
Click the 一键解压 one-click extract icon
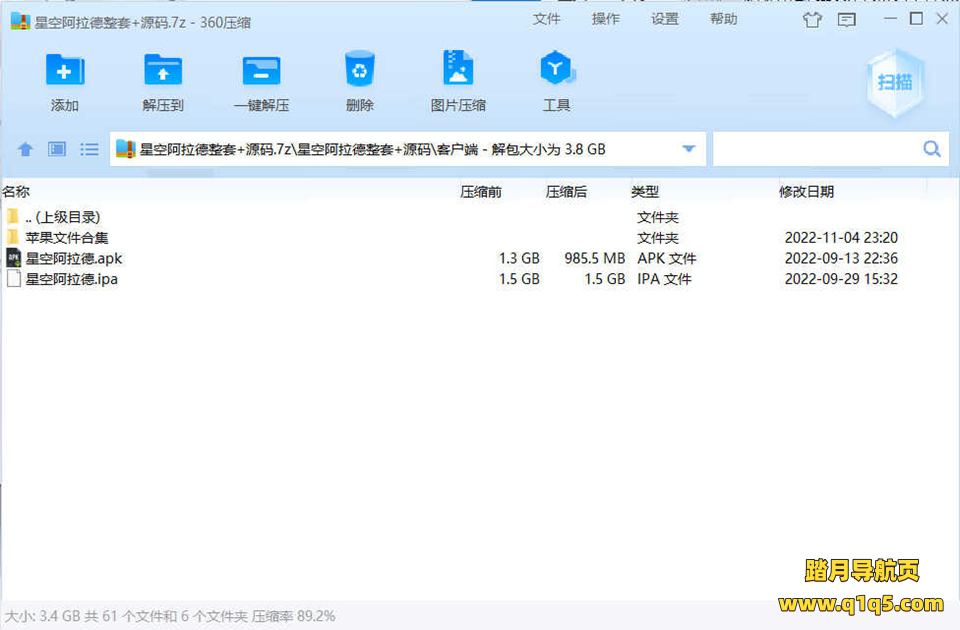(261, 71)
